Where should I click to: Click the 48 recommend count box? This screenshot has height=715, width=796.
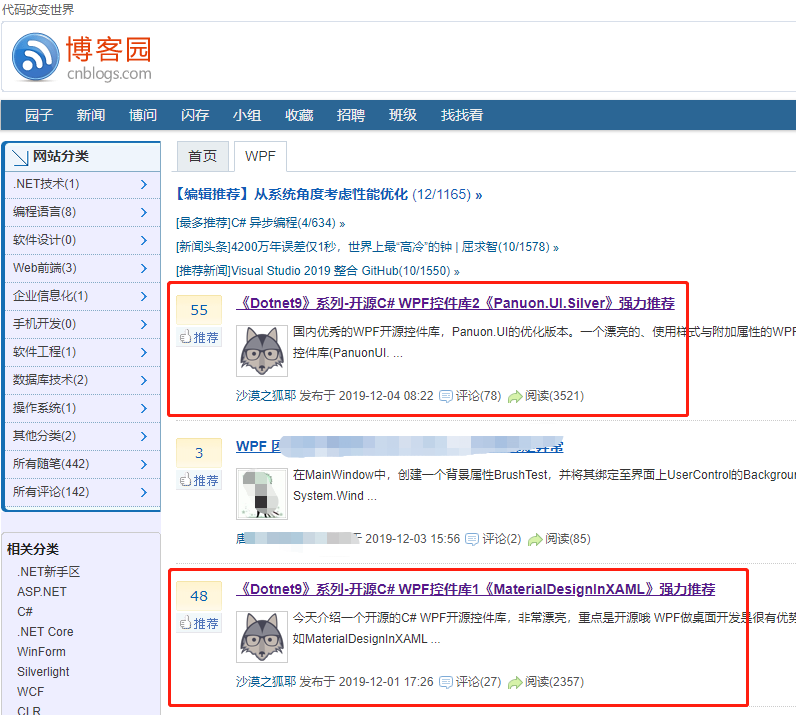[199, 596]
